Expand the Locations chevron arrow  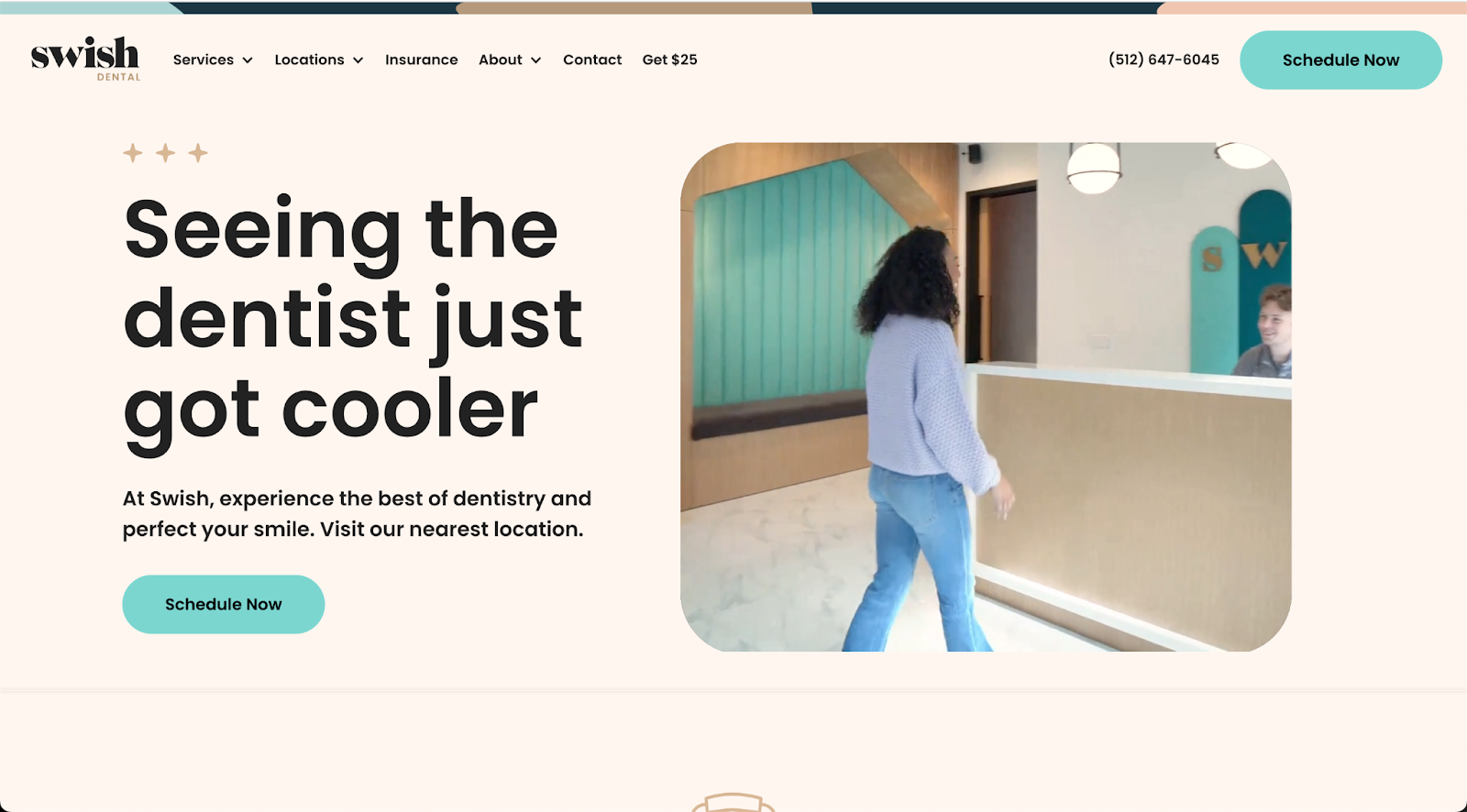[x=358, y=60]
